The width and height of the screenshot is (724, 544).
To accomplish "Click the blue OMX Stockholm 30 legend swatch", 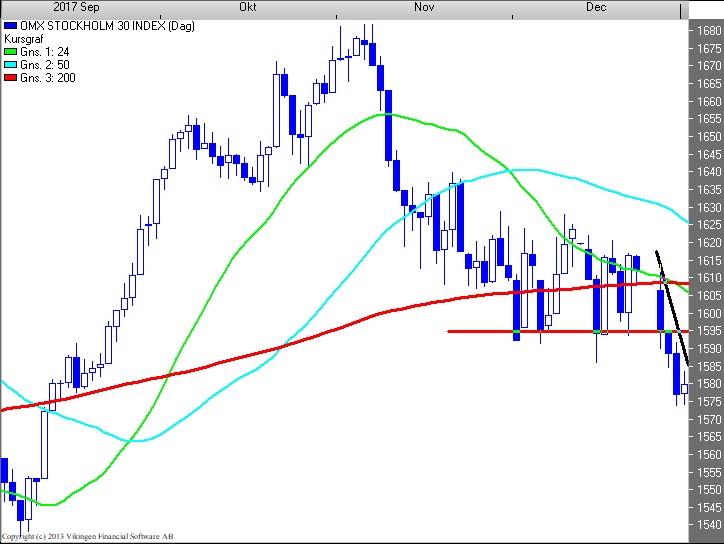I will click(11, 25).
